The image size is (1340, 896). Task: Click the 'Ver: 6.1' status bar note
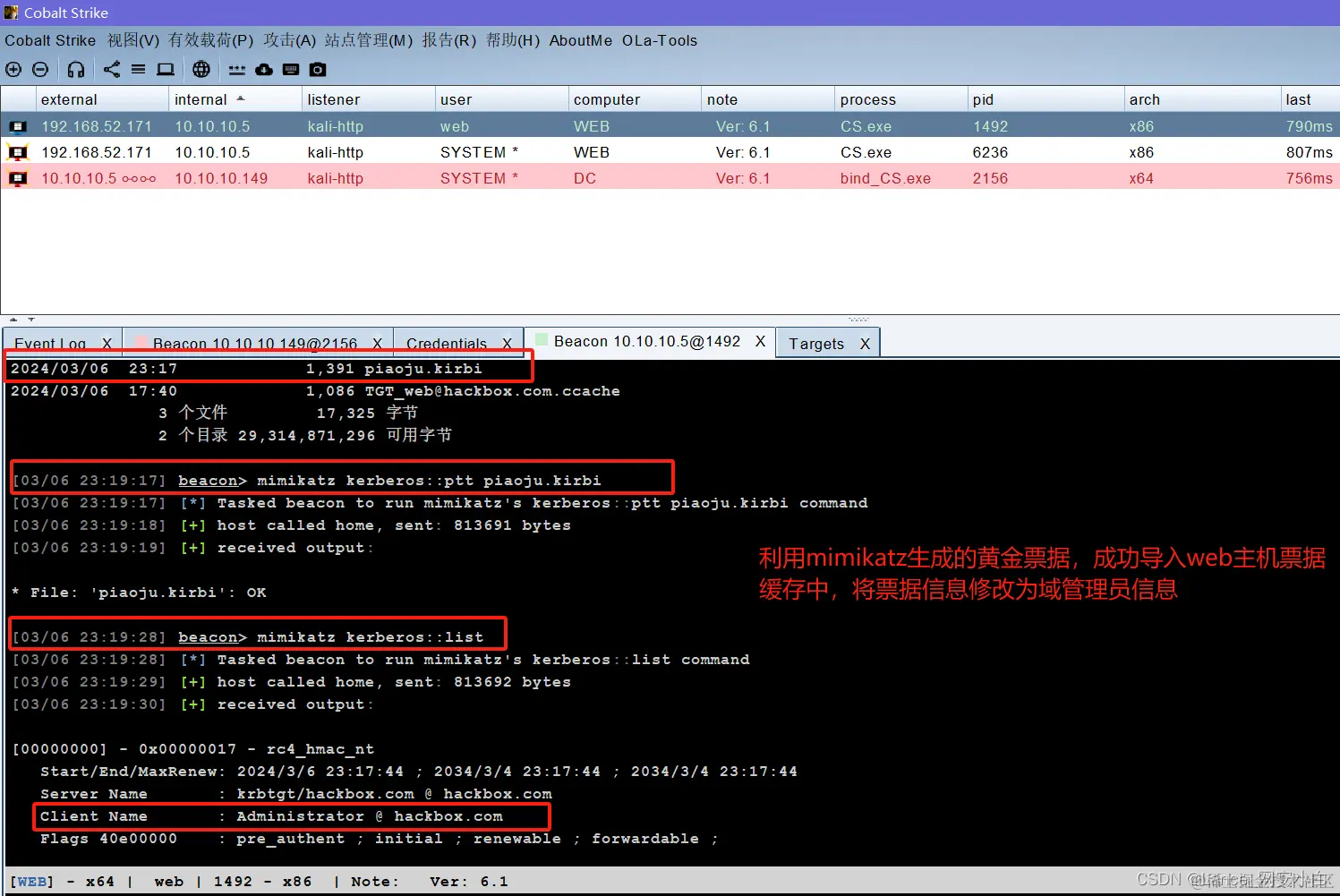pos(469,882)
